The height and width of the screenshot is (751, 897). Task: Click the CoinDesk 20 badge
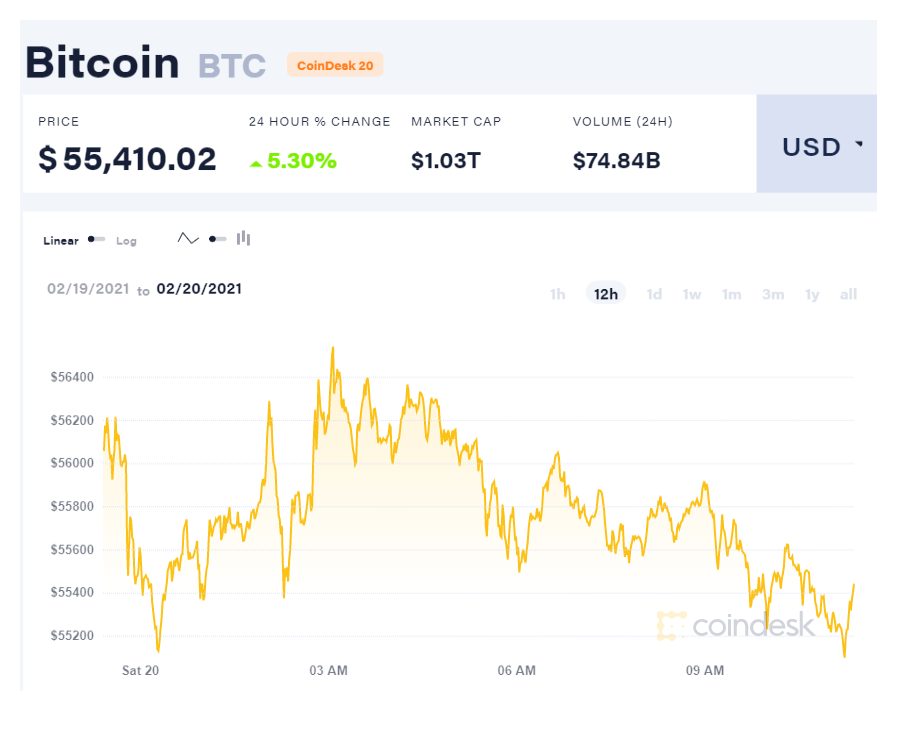pos(335,65)
